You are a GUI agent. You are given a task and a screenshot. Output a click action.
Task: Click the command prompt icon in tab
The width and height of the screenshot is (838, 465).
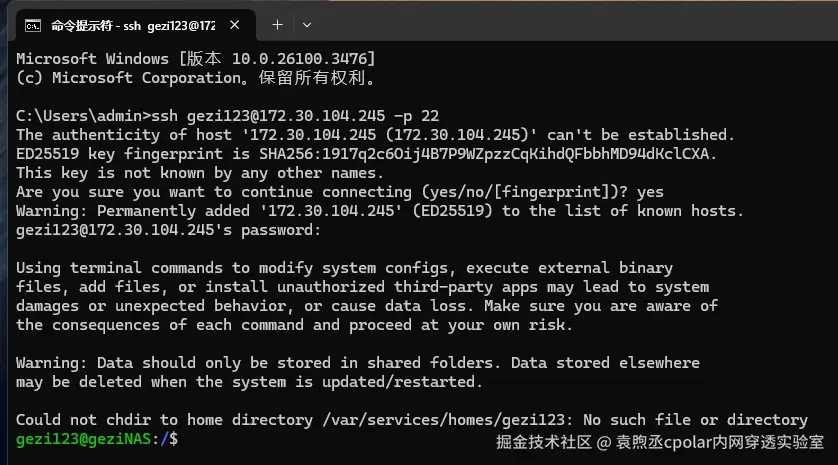click(32, 24)
